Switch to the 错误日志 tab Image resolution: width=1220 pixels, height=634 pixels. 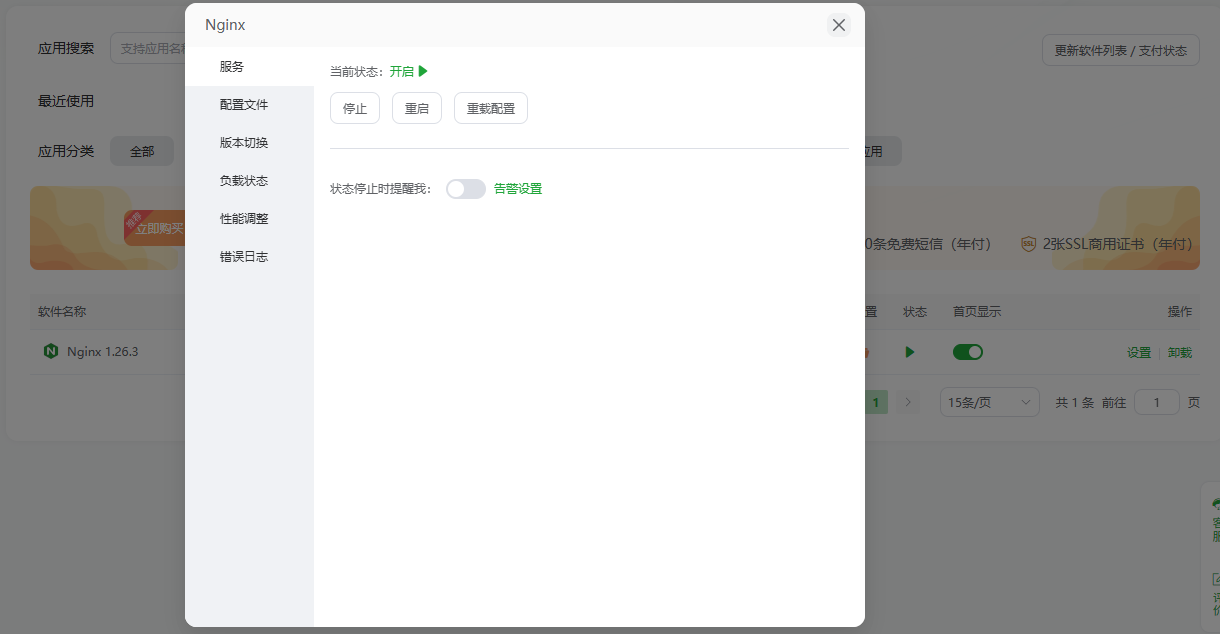242,256
